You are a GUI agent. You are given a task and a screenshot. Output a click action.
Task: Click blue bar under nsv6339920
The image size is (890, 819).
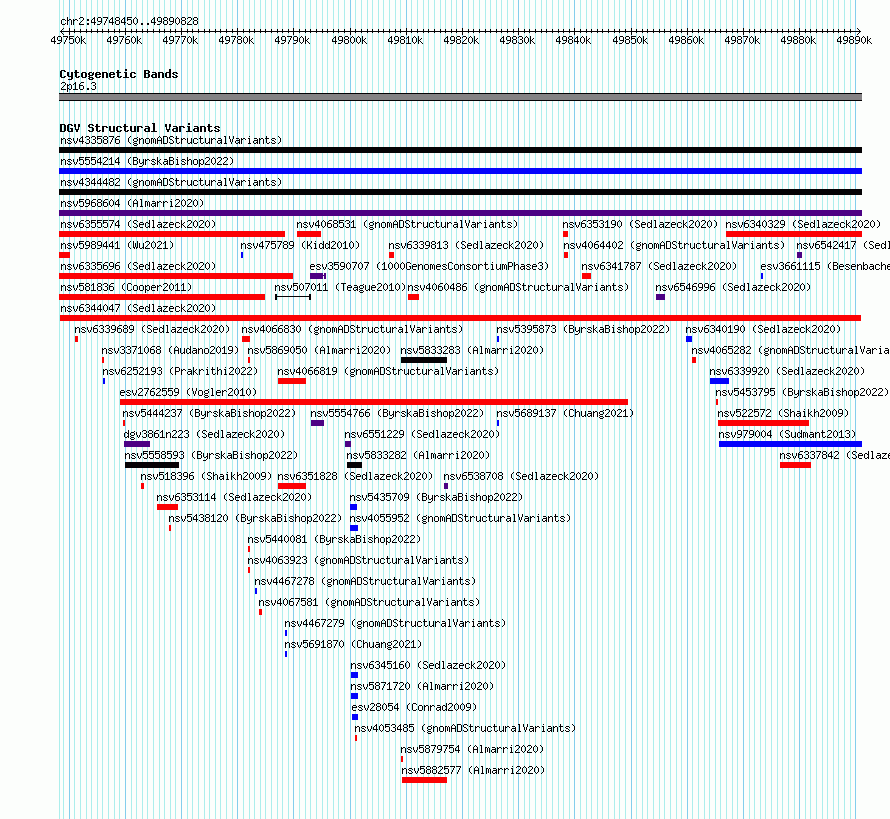[719, 381]
